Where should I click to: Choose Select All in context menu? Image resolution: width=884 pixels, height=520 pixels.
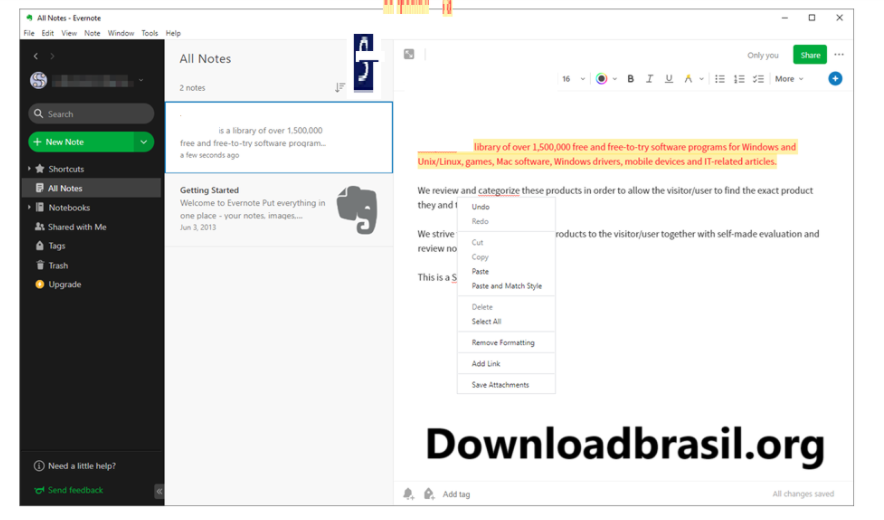506,321
